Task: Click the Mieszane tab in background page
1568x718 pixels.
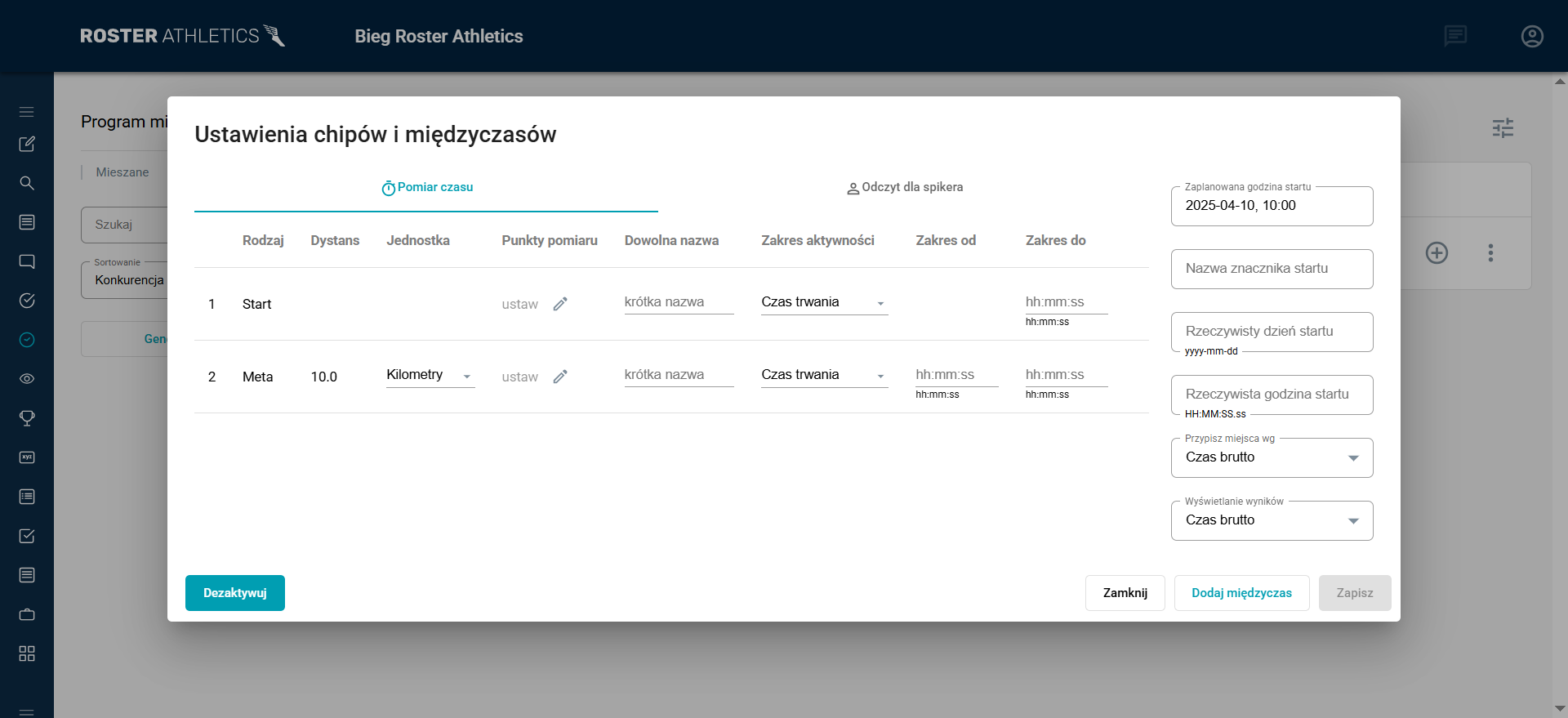Action: click(122, 172)
